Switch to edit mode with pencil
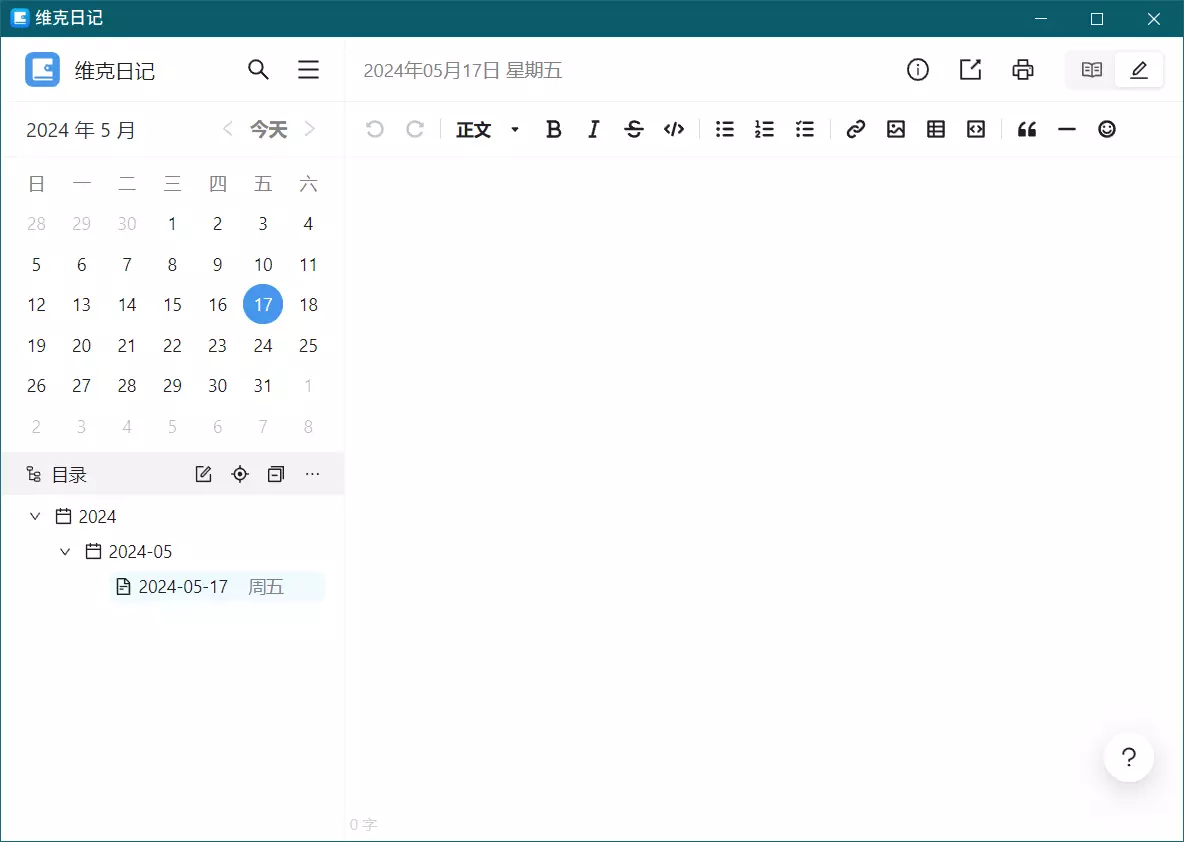1184x842 pixels. coord(1139,70)
